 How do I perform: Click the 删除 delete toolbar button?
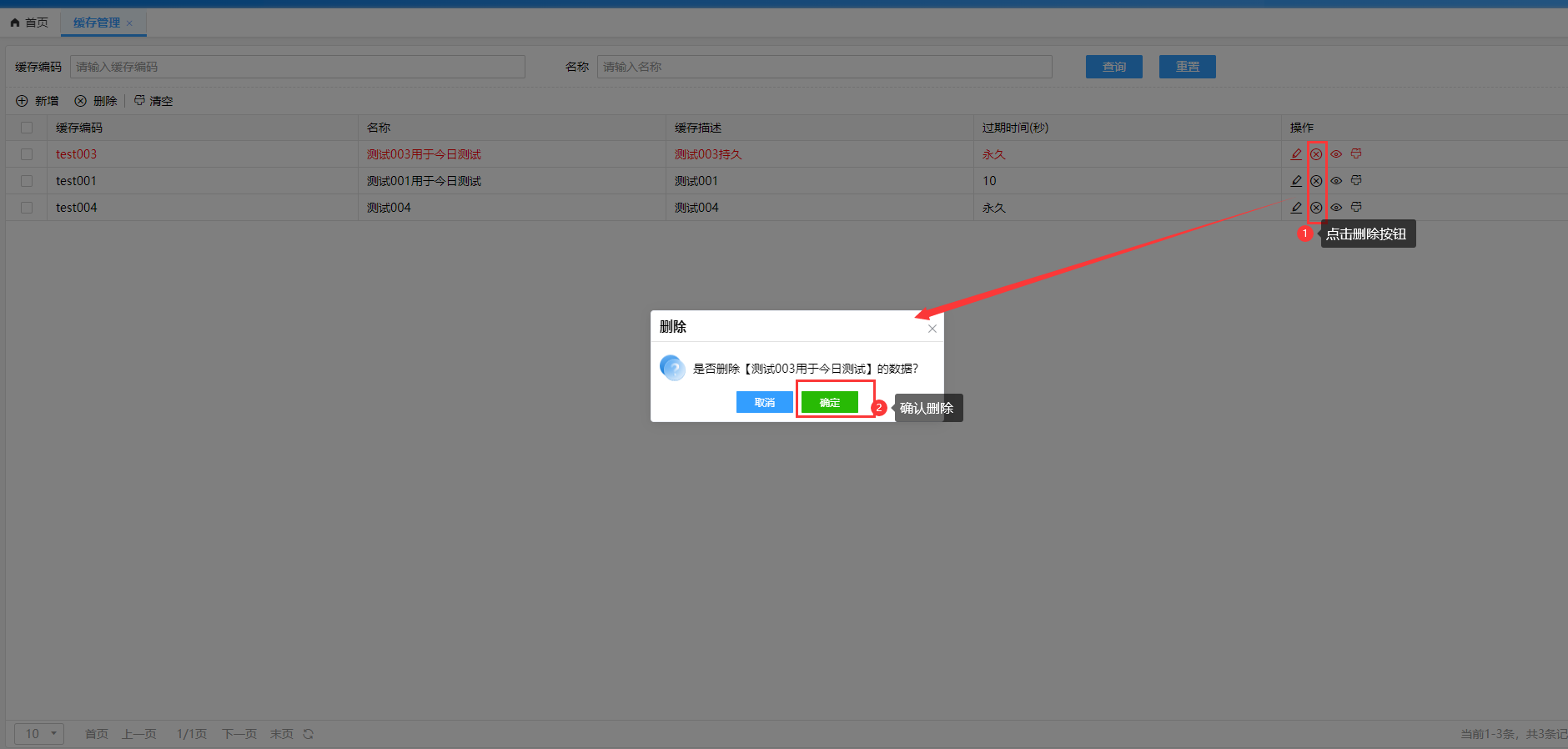pyautogui.click(x=96, y=101)
